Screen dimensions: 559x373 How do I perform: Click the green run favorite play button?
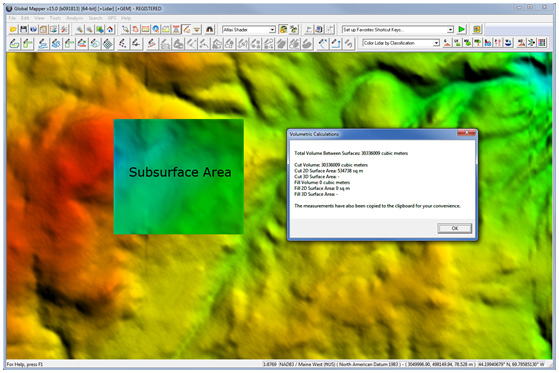pos(462,29)
